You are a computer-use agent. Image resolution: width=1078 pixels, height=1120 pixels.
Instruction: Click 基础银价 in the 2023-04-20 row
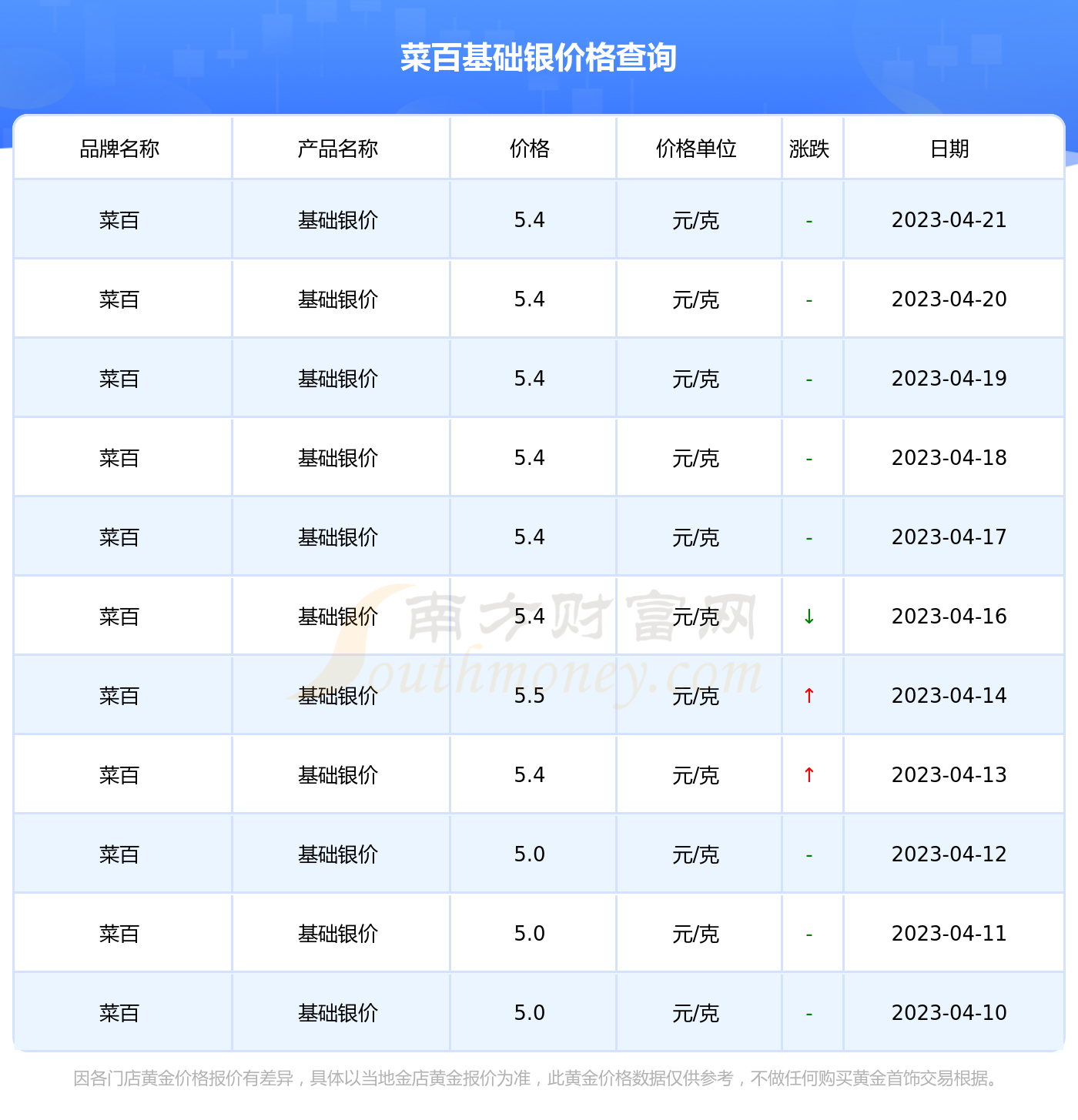[338, 300]
